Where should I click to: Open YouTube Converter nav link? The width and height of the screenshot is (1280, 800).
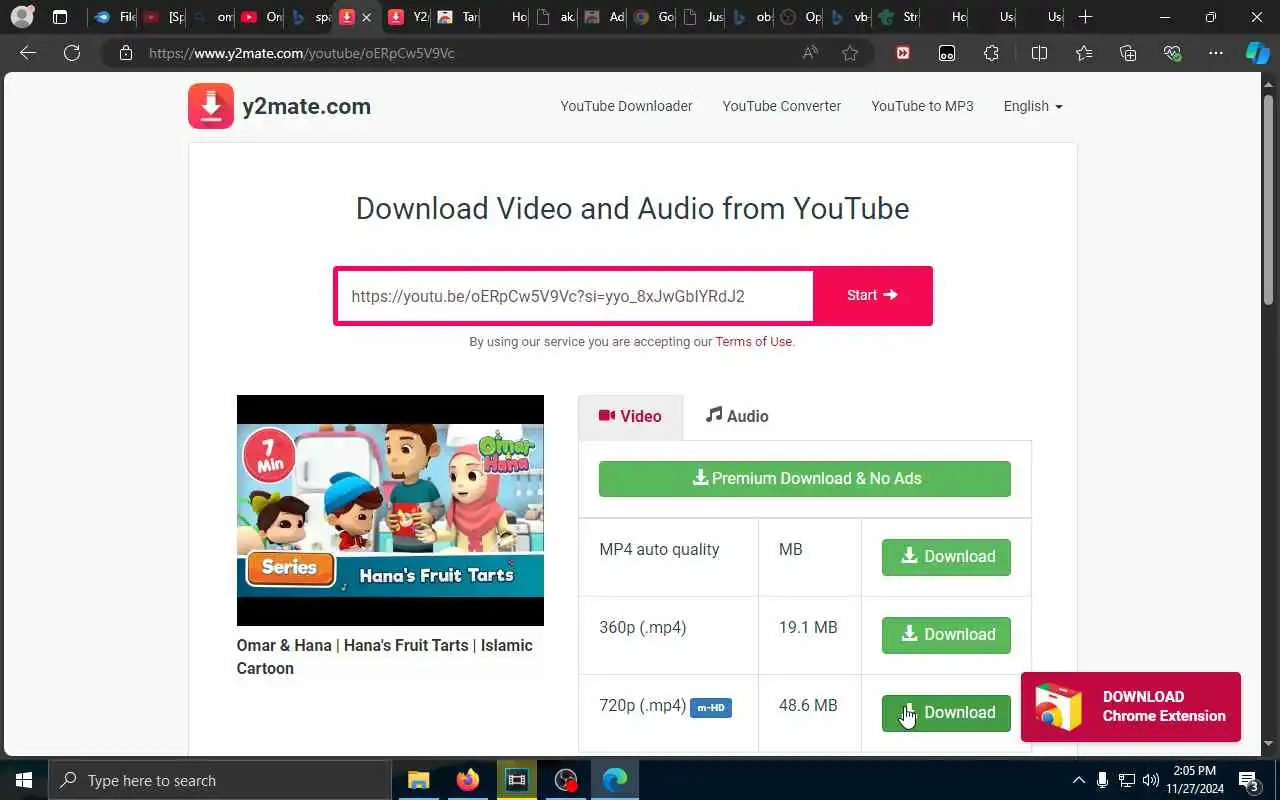[782, 106]
